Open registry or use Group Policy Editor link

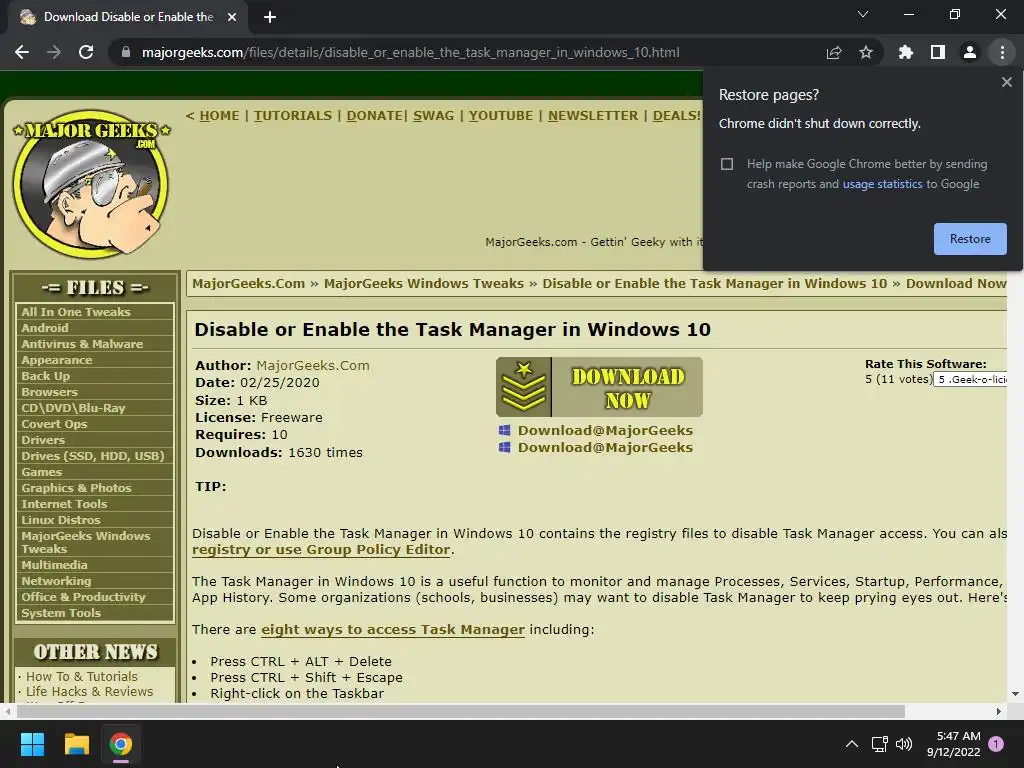click(x=321, y=550)
